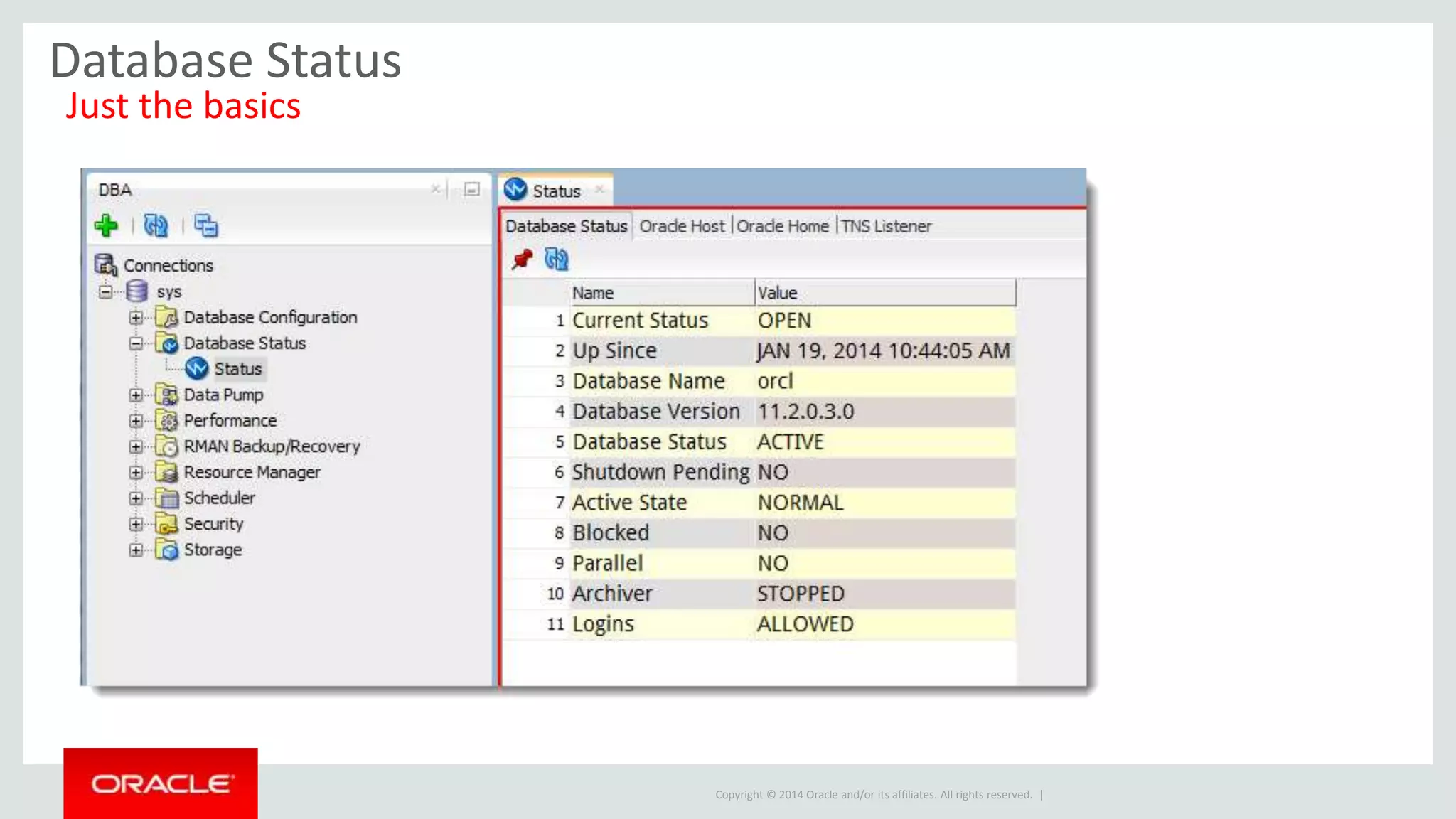Select the sys connection label
The height and width of the screenshot is (819, 1456).
(x=169, y=292)
